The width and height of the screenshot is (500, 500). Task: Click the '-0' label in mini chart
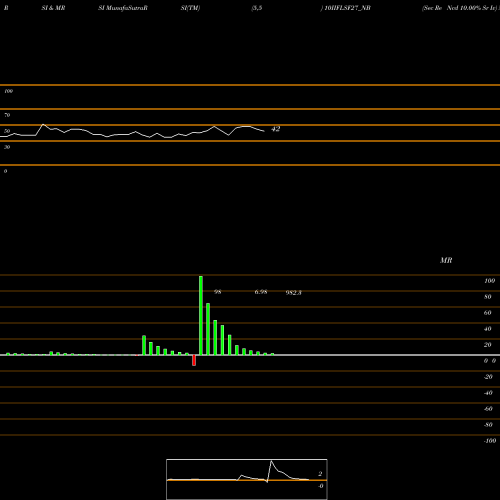pyautogui.click(x=320, y=486)
